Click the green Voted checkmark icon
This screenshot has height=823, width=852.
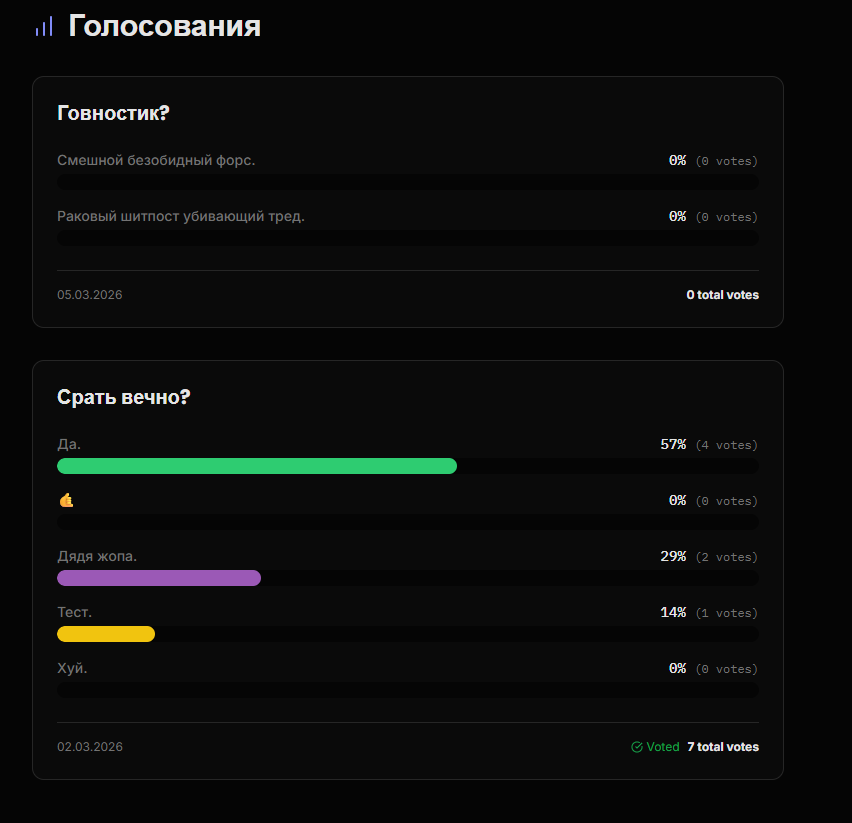[x=637, y=747]
